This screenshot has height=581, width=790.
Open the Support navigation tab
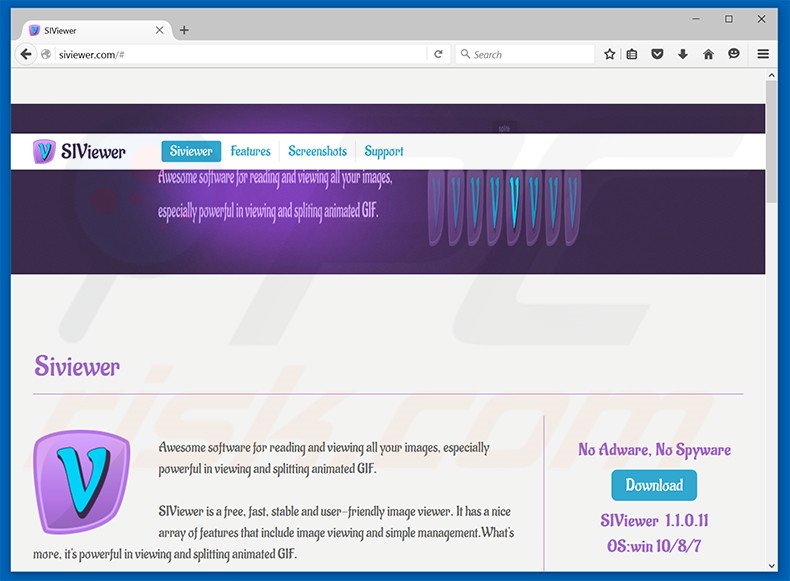point(384,151)
